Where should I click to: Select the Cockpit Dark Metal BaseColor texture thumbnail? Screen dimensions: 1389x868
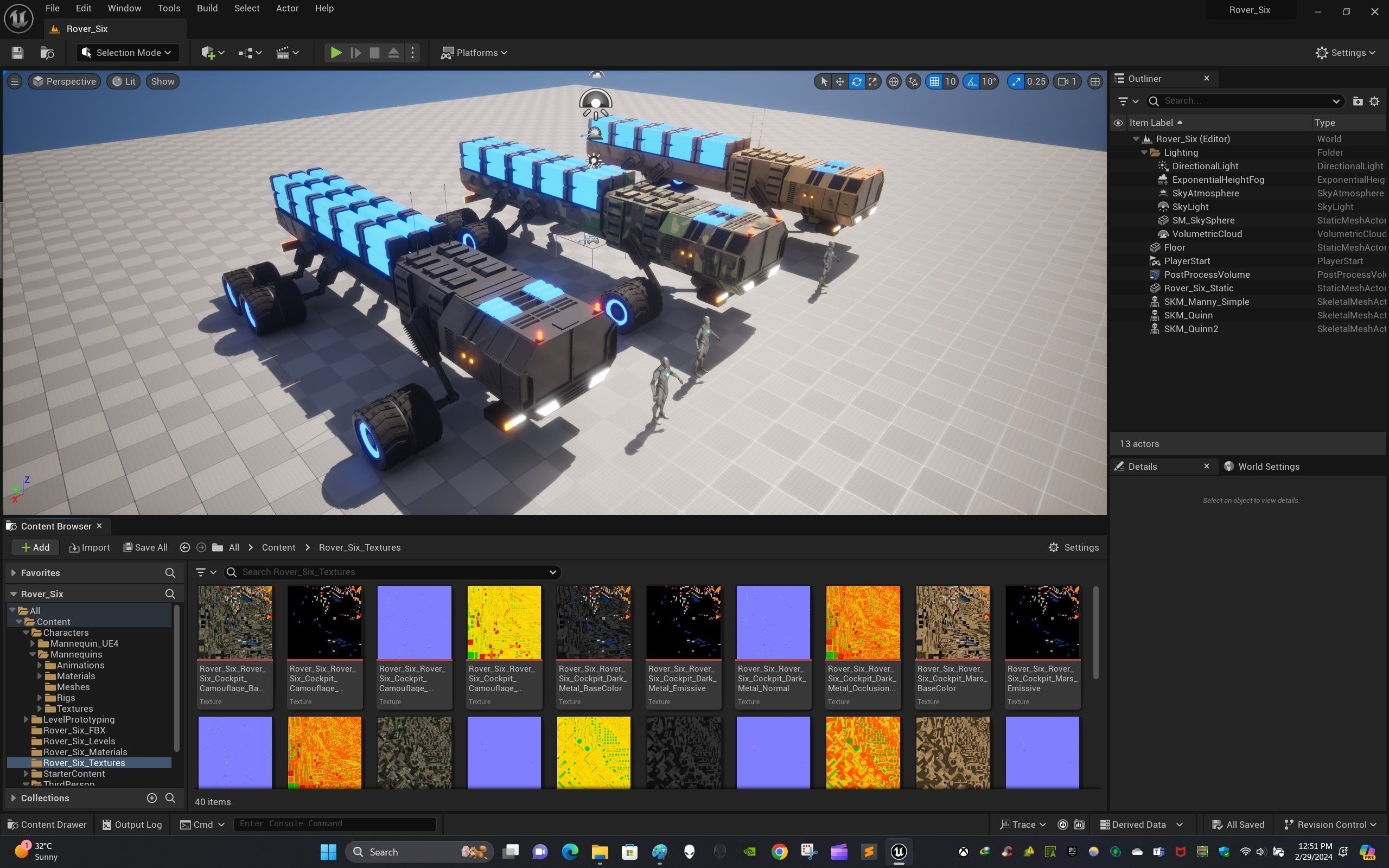coord(594,622)
